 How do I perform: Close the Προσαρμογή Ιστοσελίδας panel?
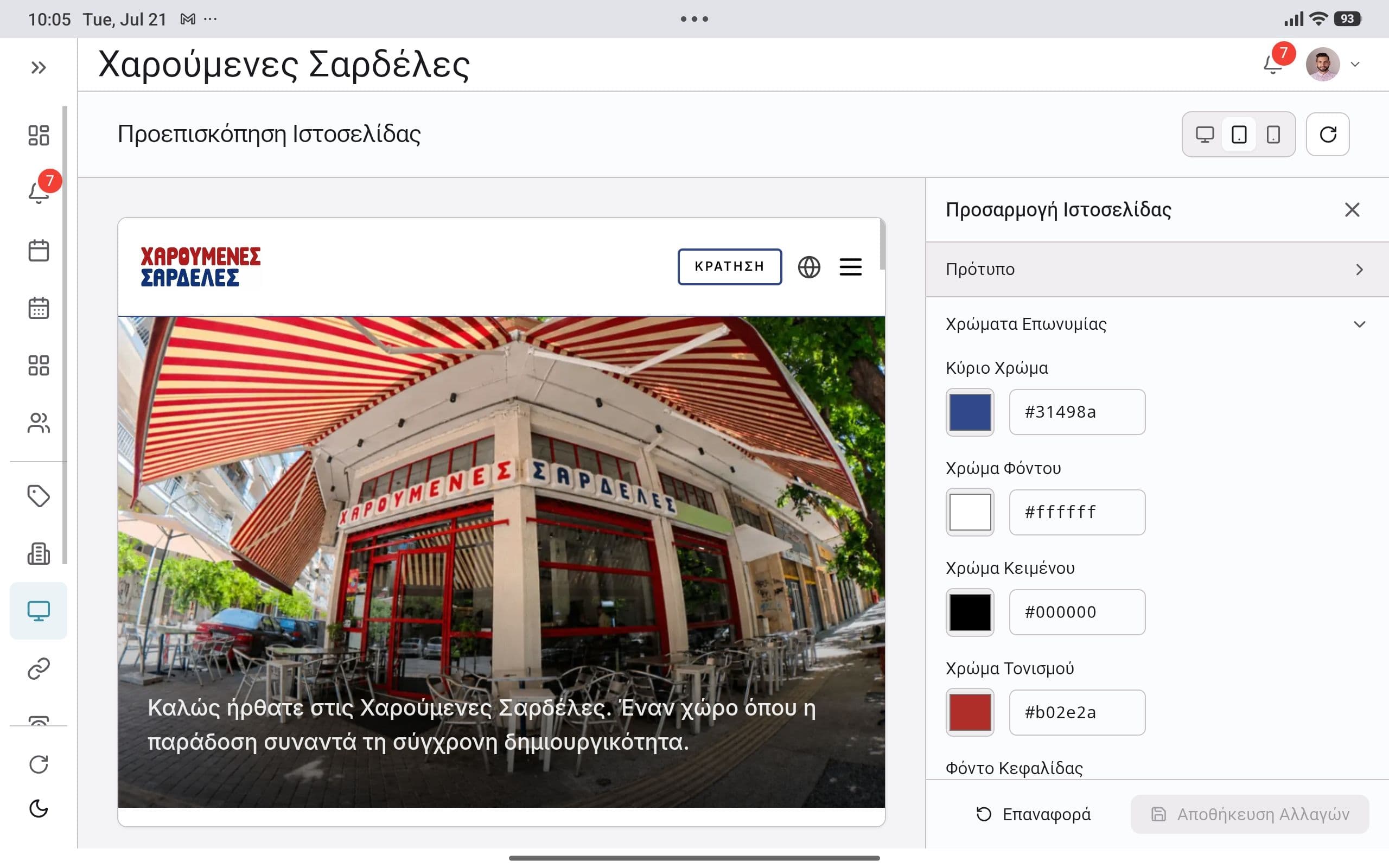1352,209
